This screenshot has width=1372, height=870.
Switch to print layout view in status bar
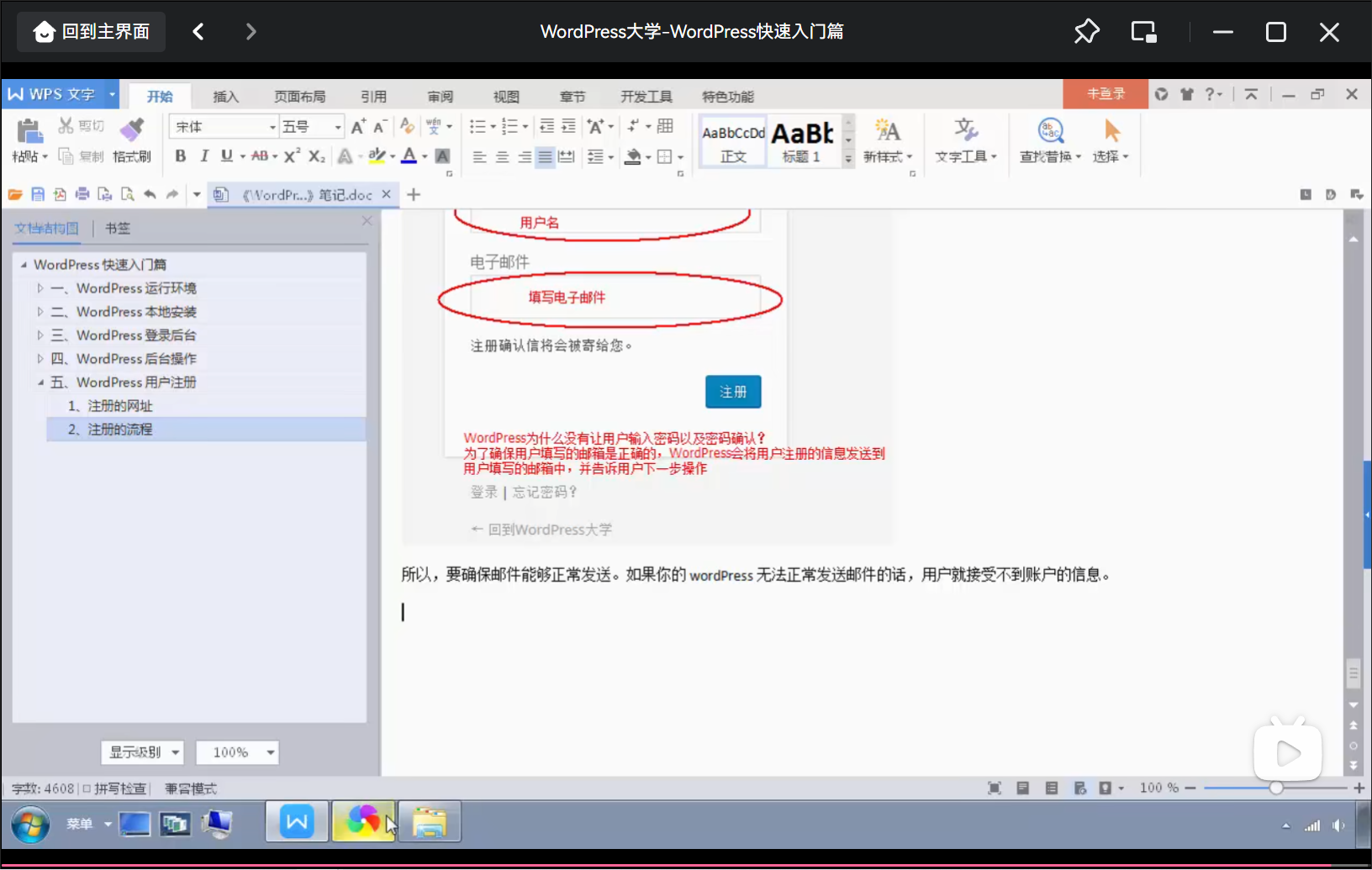tap(1023, 788)
